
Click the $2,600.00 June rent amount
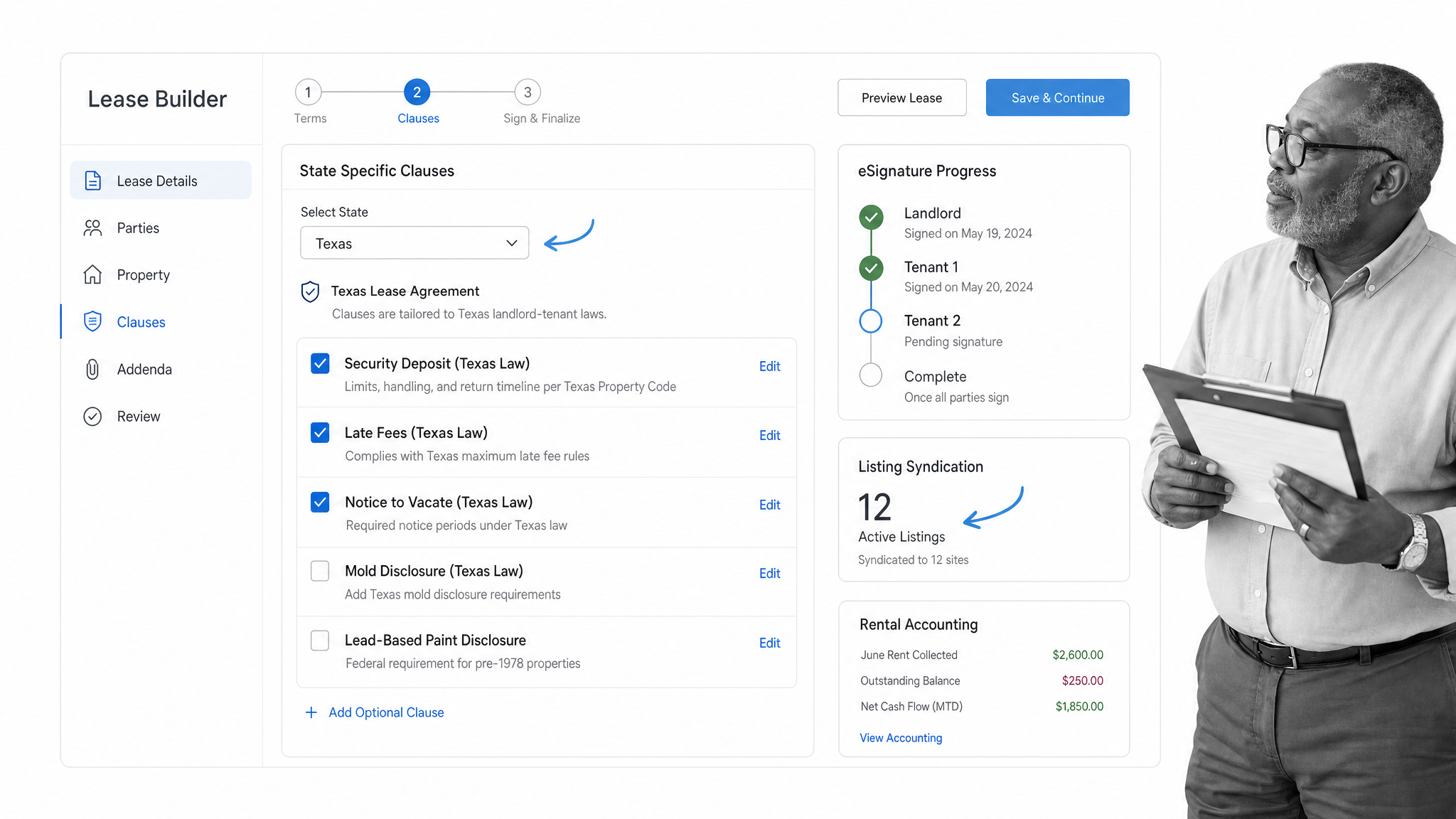pyautogui.click(x=1078, y=655)
